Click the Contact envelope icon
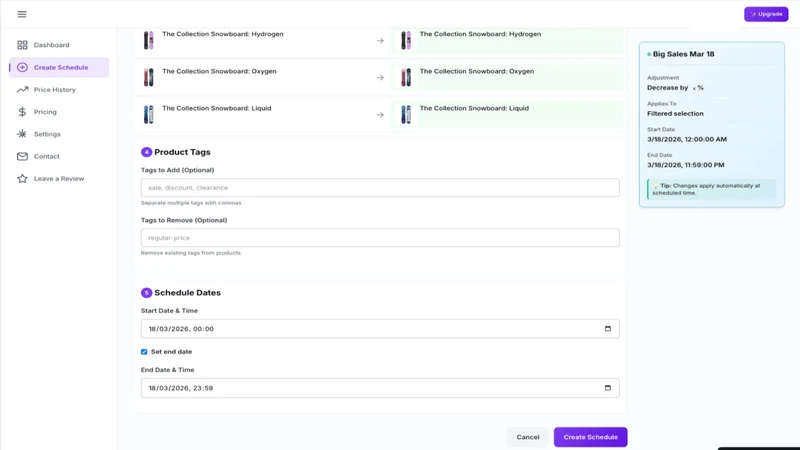The image size is (800, 450). pos(22,157)
